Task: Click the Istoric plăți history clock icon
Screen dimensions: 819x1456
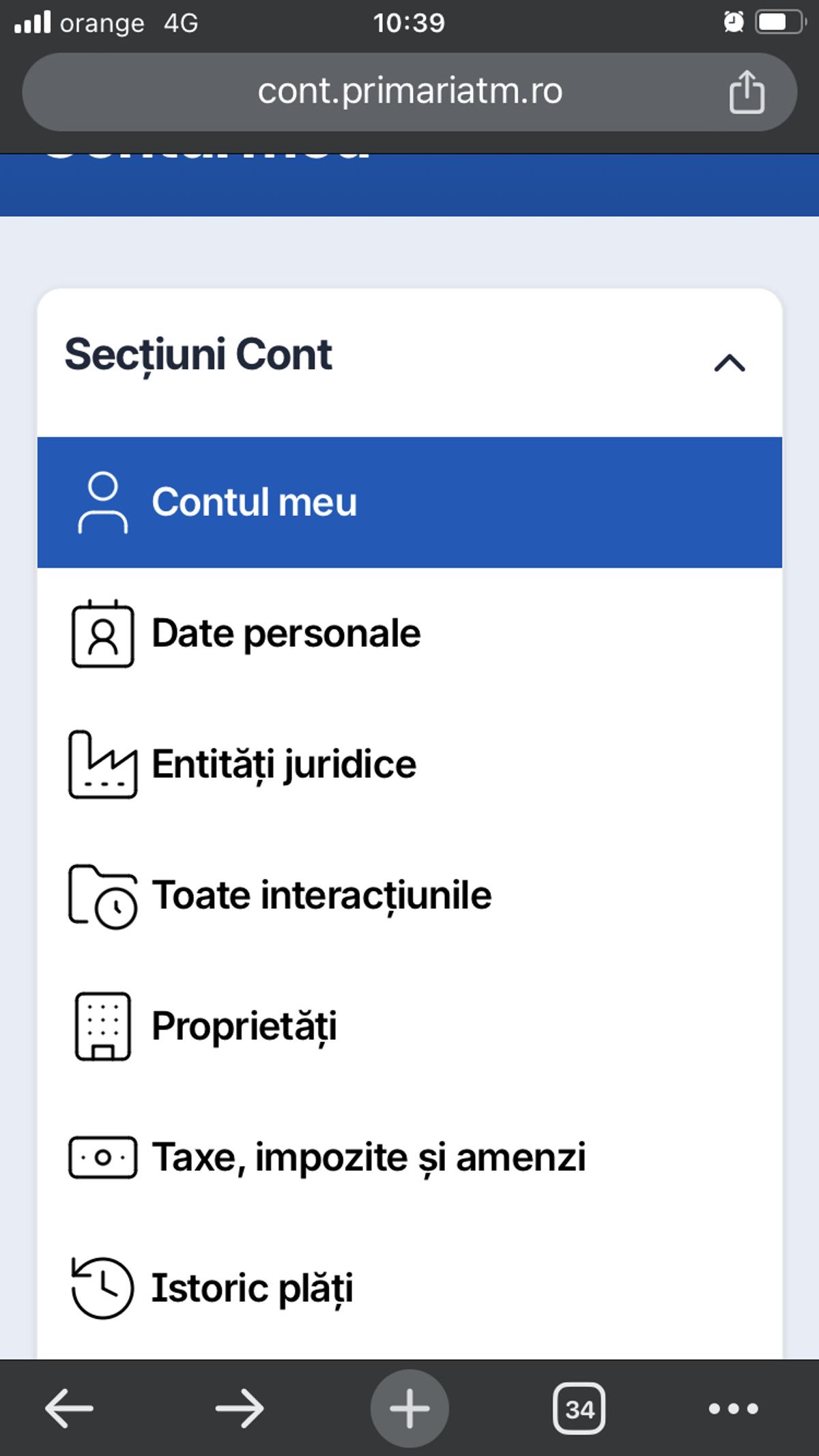Action: point(102,1288)
